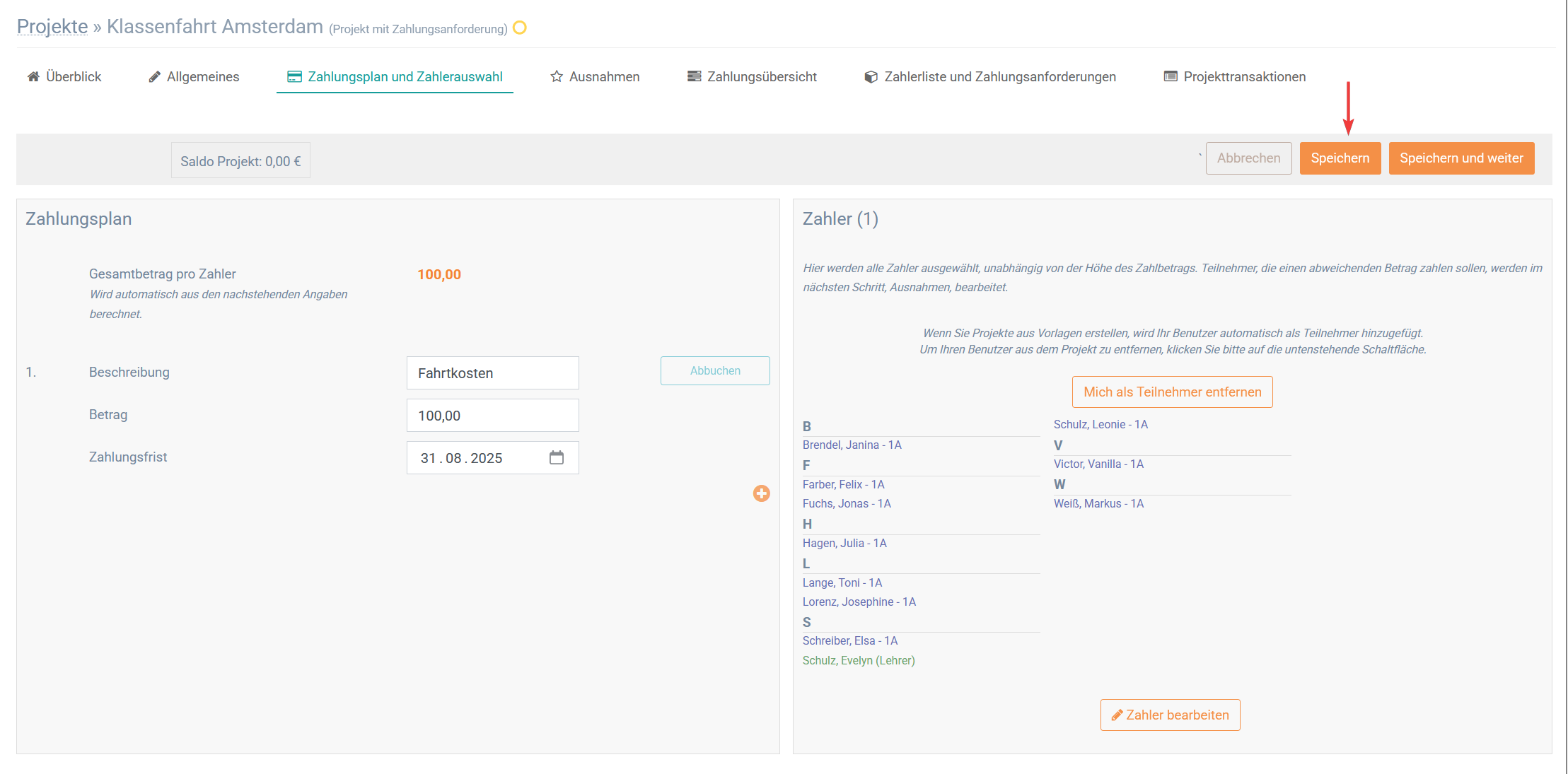This screenshot has width=1568, height=774.
Task: Open the calendar picker in Zahlungsfrist field
Action: pyautogui.click(x=557, y=458)
